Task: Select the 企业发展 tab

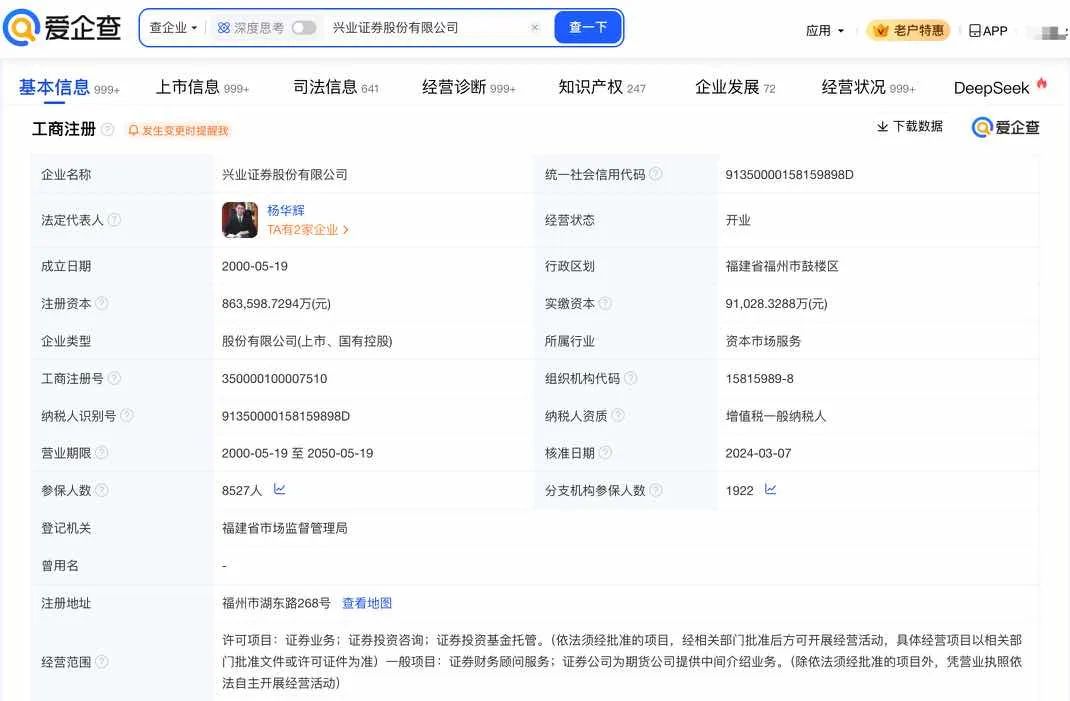Action: 734,87
